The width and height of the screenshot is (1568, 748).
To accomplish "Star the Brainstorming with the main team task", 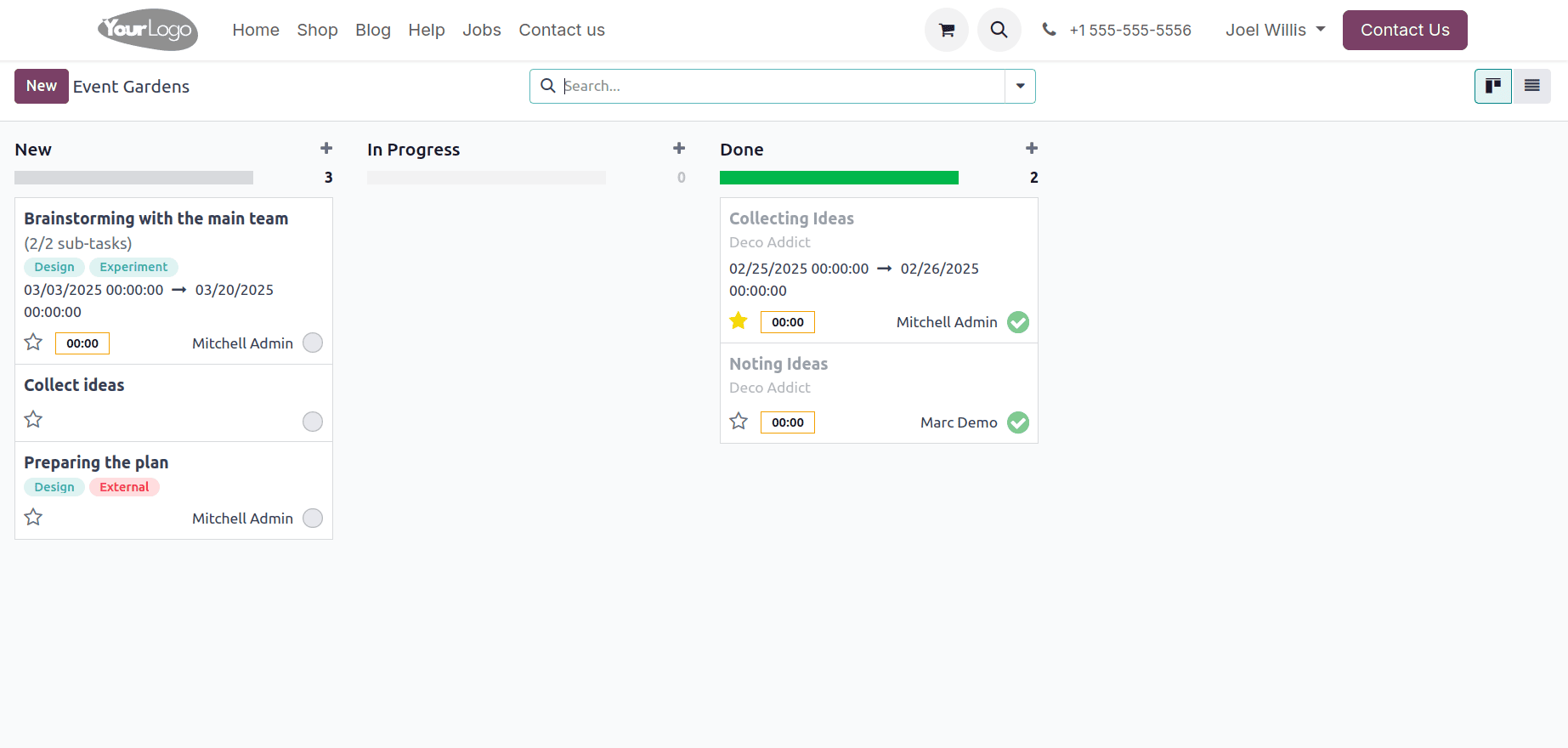I will tap(33, 343).
